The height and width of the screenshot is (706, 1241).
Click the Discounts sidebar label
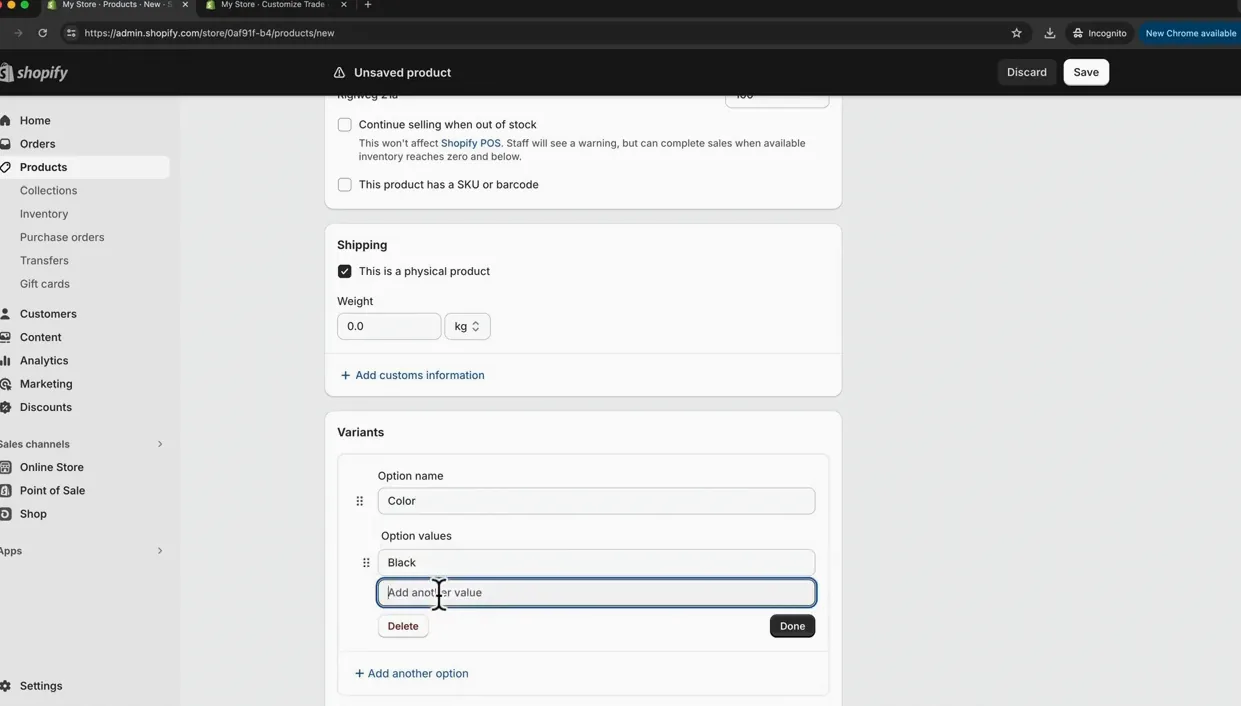pyautogui.click(x=46, y=407)
